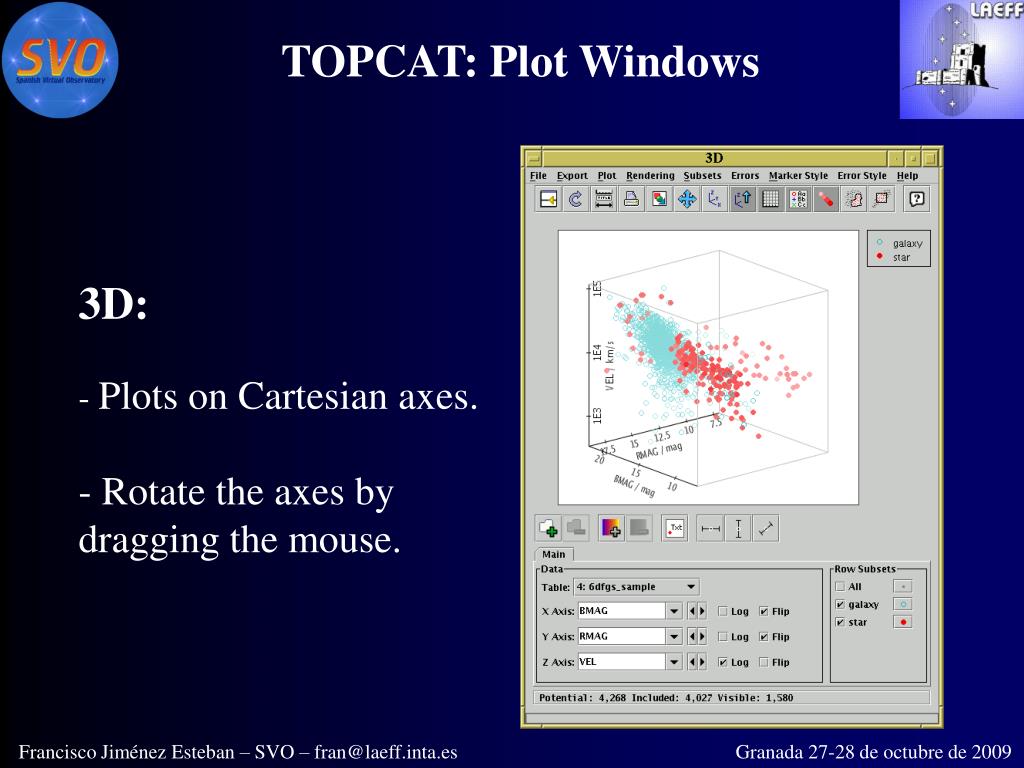Open the Rendering menu
The width and height of the screenshot is (1024, 768).
point(650,176)
